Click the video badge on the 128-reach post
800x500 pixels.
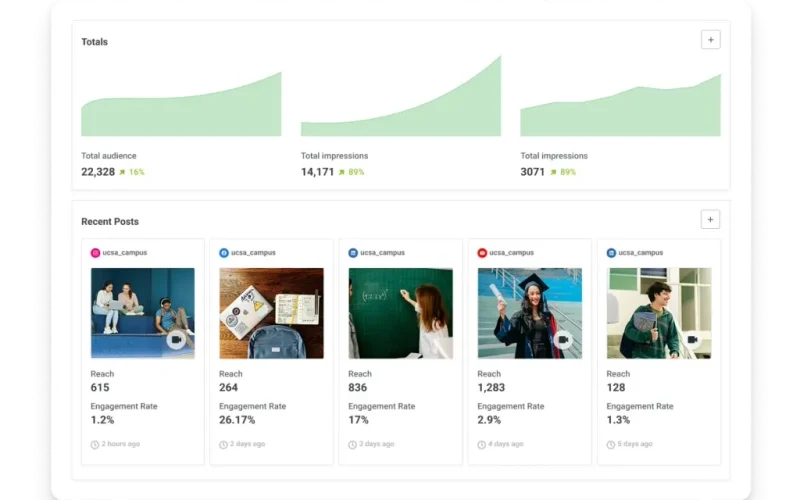point(693,340)
